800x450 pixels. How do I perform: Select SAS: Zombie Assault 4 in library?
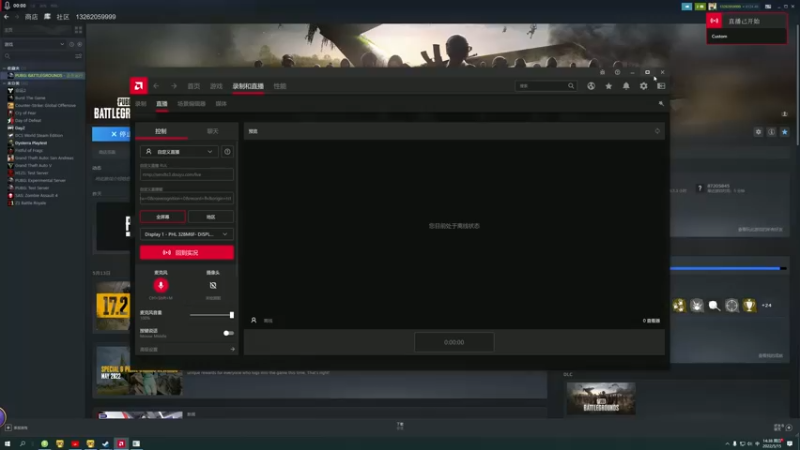(36, 195)
